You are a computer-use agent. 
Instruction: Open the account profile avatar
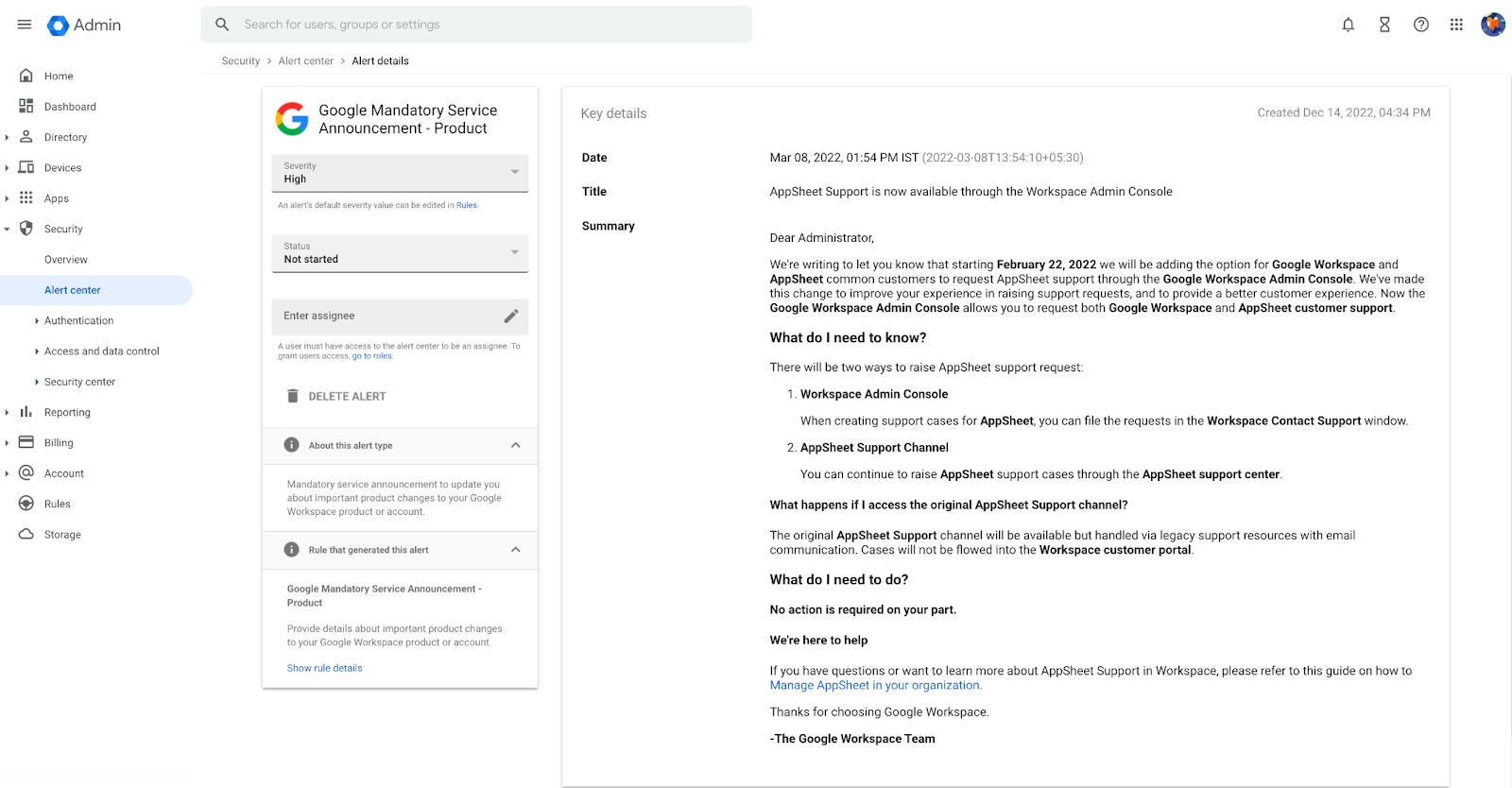pyautogui.click(x=1493, y=25)
